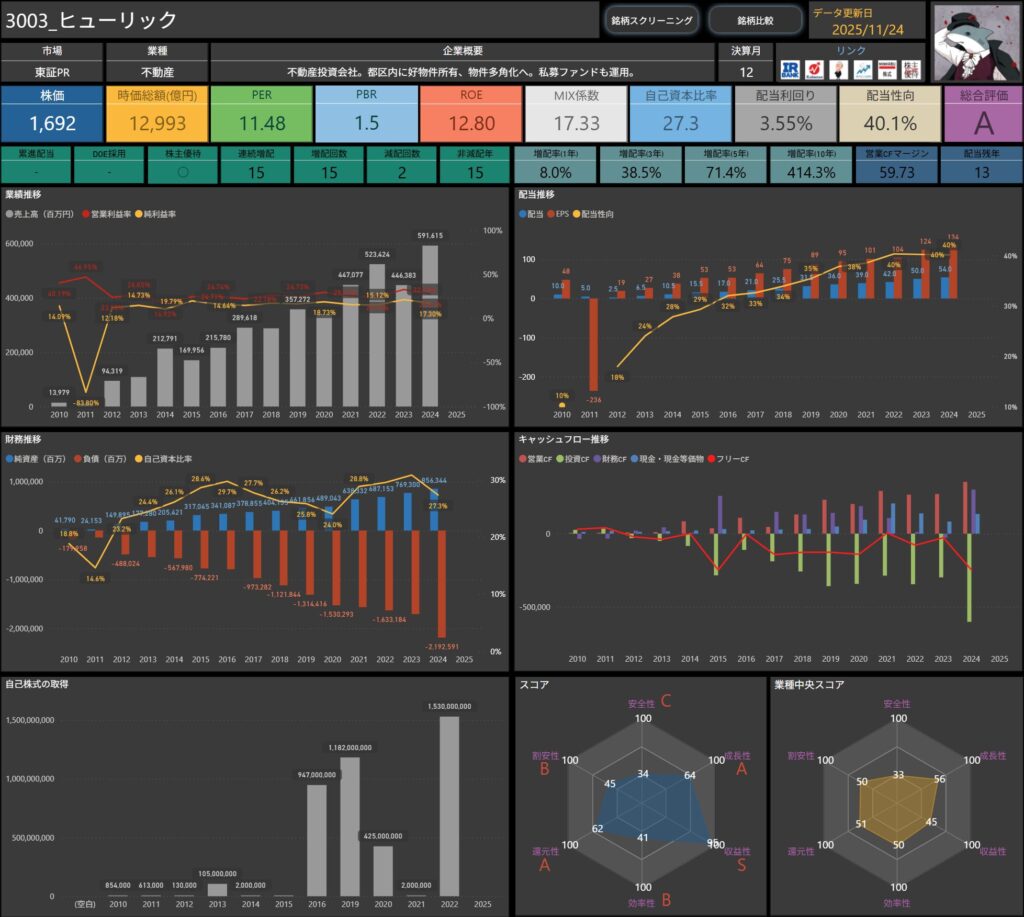
Task: Click the 銘柄スクリーニング button
Action: coord(651,20)
